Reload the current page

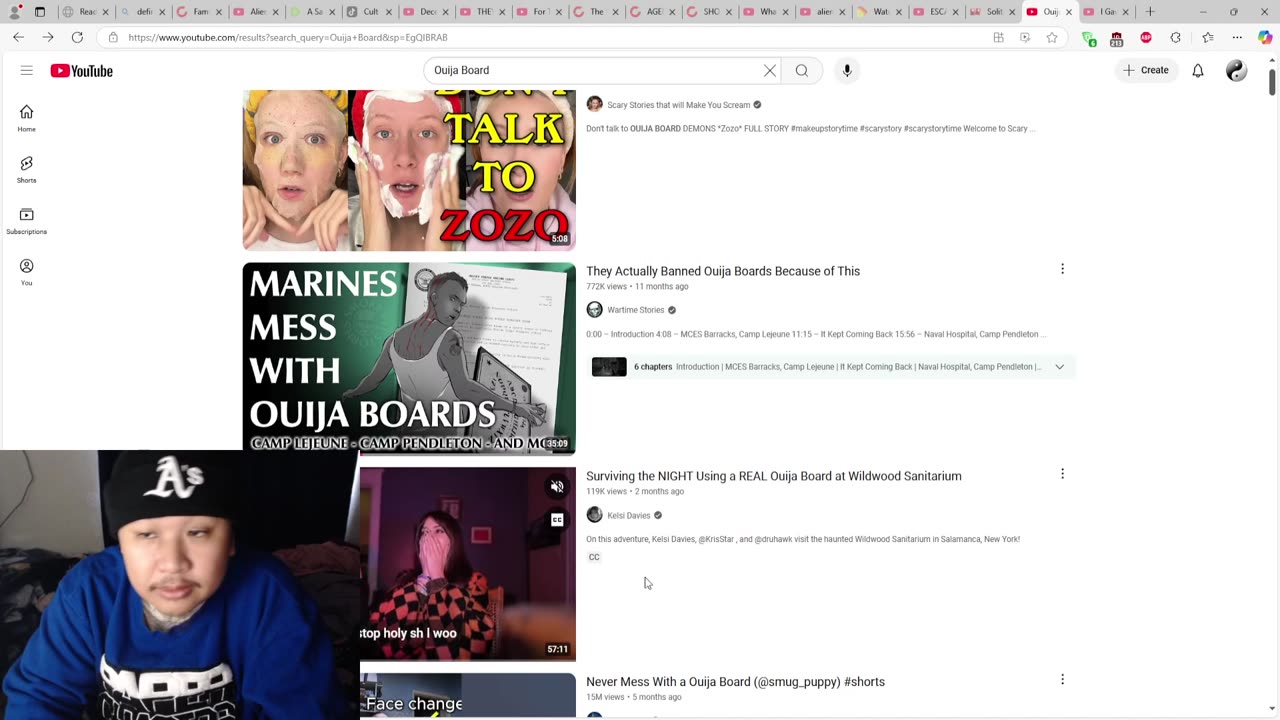click(x=77, y=37)
